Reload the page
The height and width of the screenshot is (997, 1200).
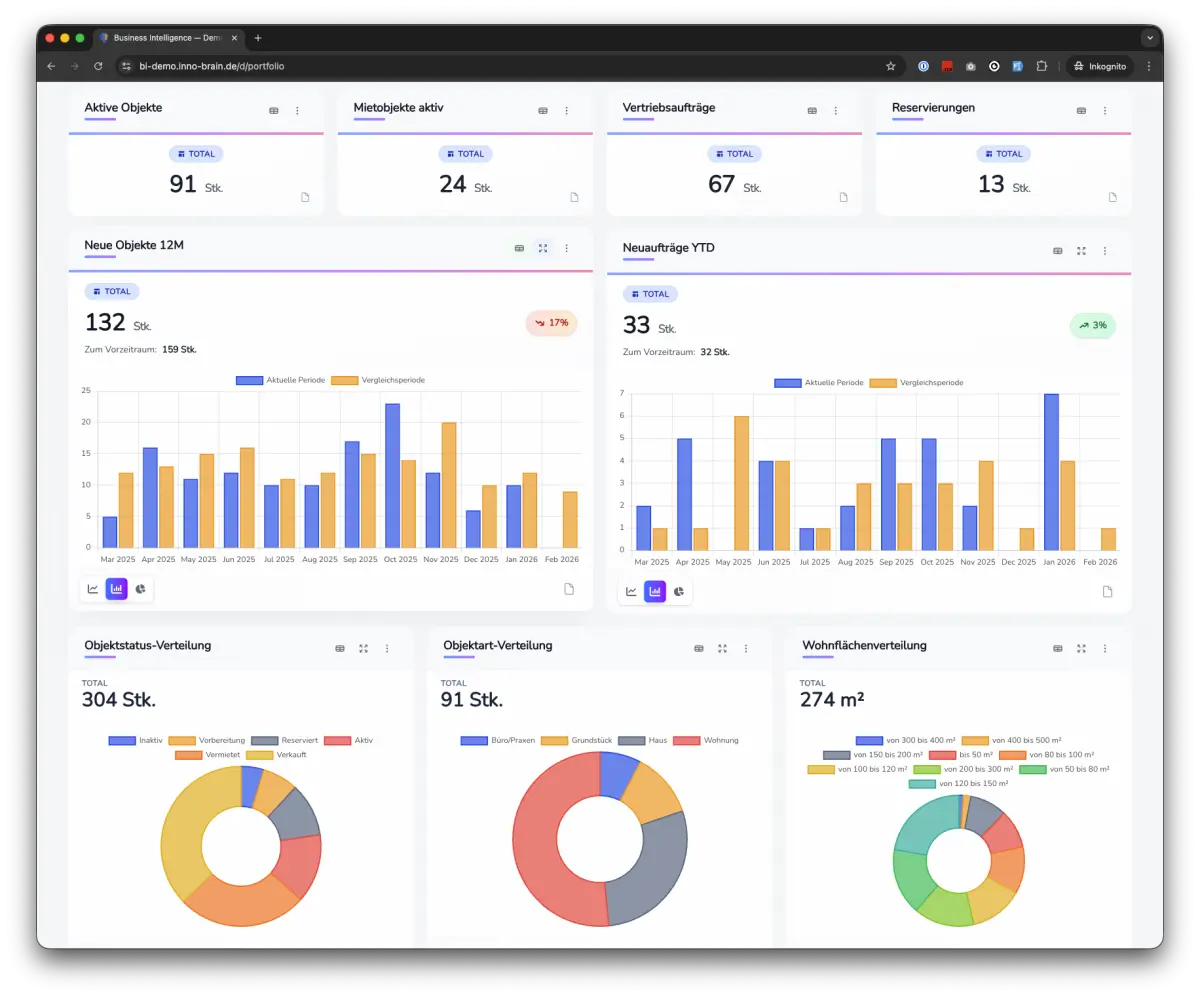(98, 66)
